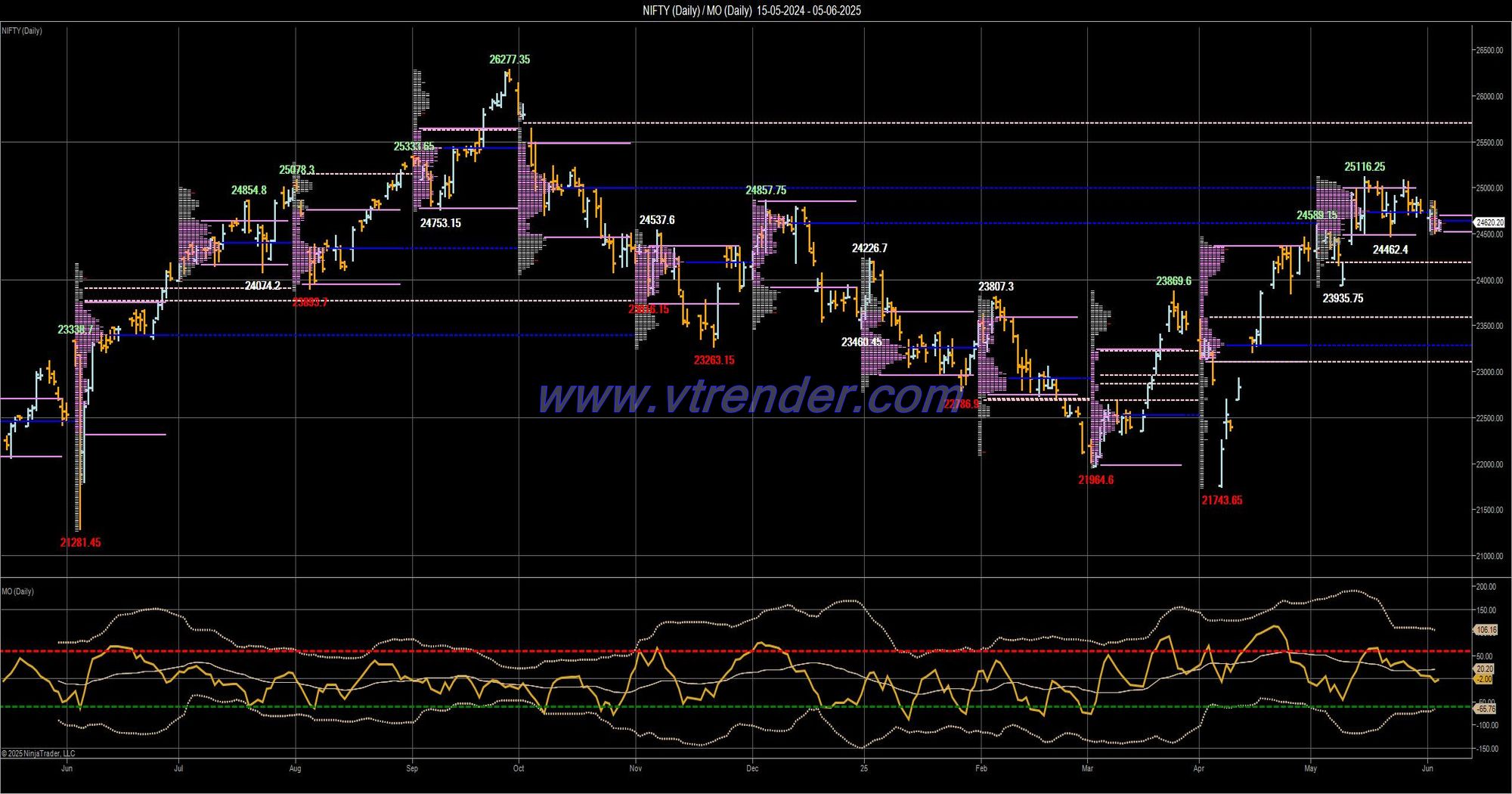Click the 24000.00 price axis label
1512x794 pixels.
pos(1489,281)
